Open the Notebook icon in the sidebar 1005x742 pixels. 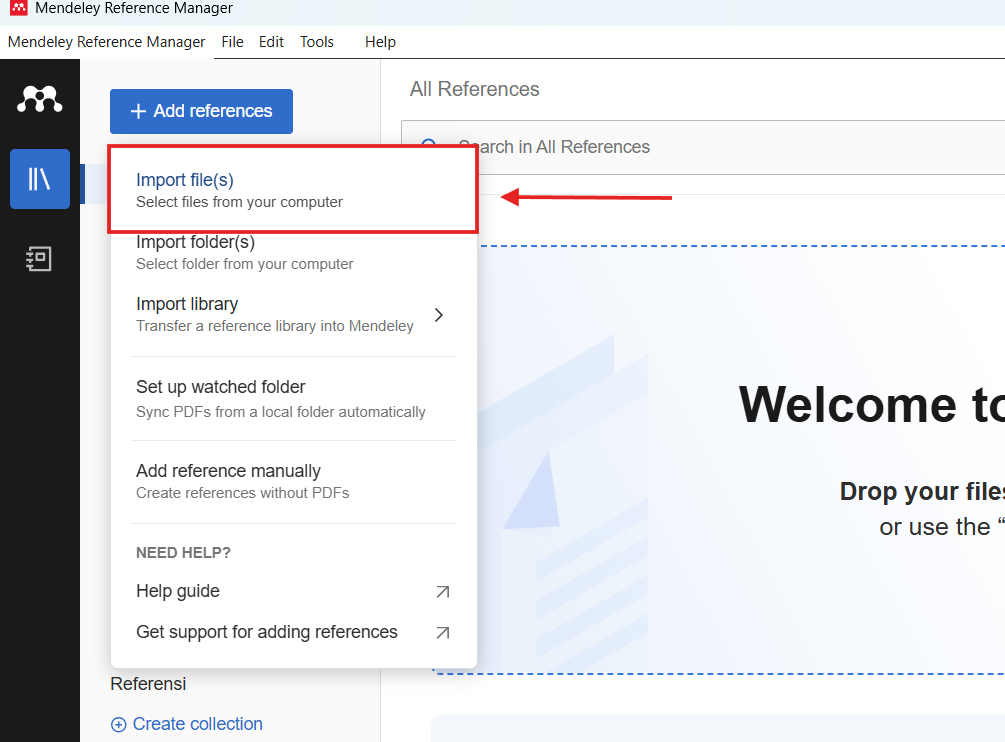click(x=39, y=258)
